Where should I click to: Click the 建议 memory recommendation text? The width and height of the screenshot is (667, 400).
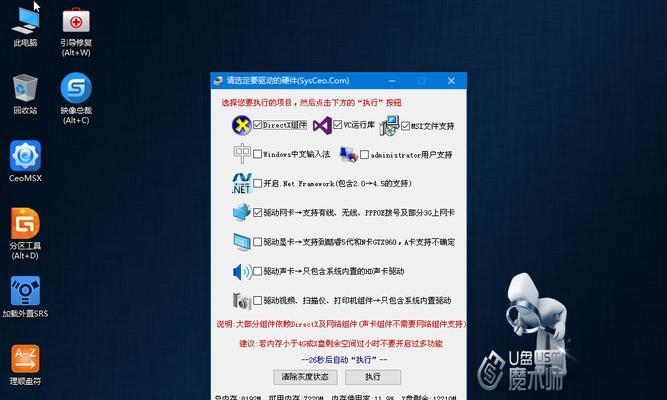(x=341, y=343)
